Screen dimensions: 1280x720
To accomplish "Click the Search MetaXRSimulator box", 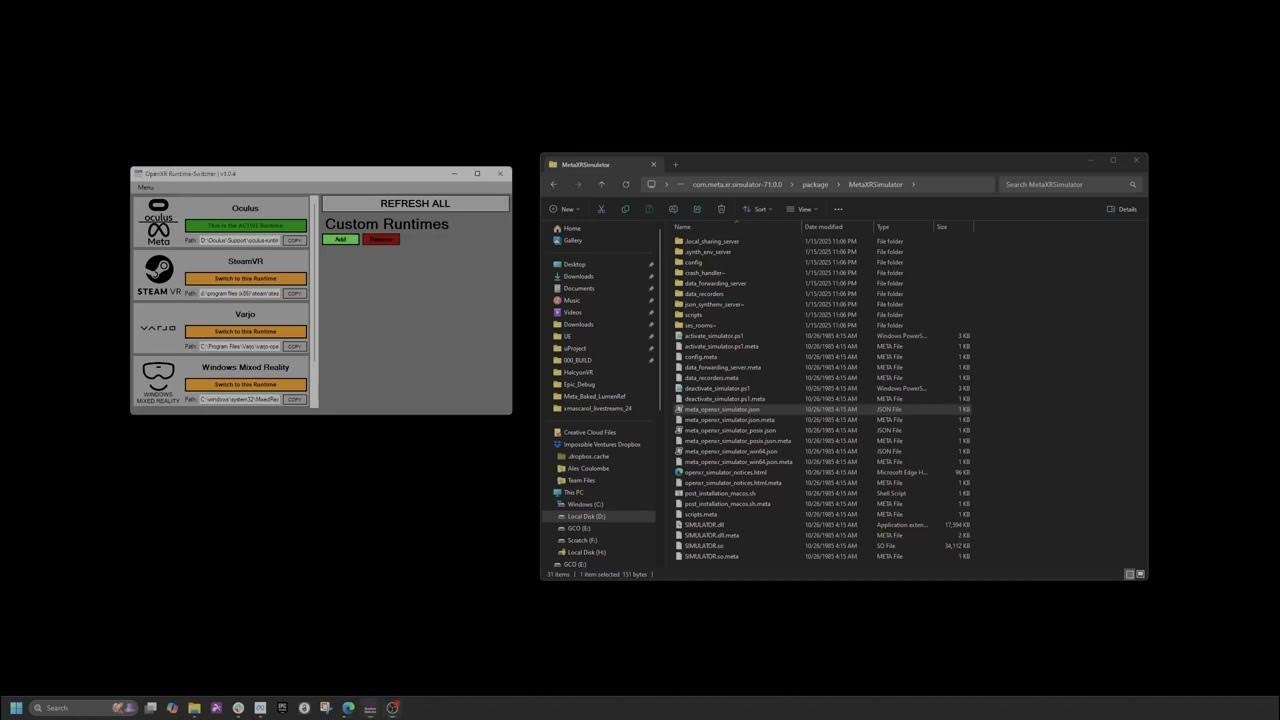I will click(x=1069, y=184).
